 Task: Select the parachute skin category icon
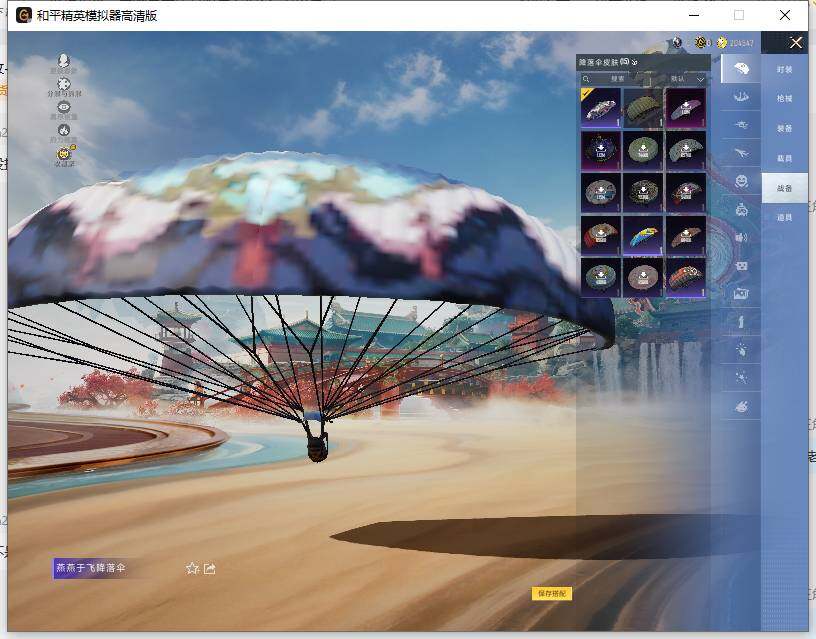tap(741, 70)
